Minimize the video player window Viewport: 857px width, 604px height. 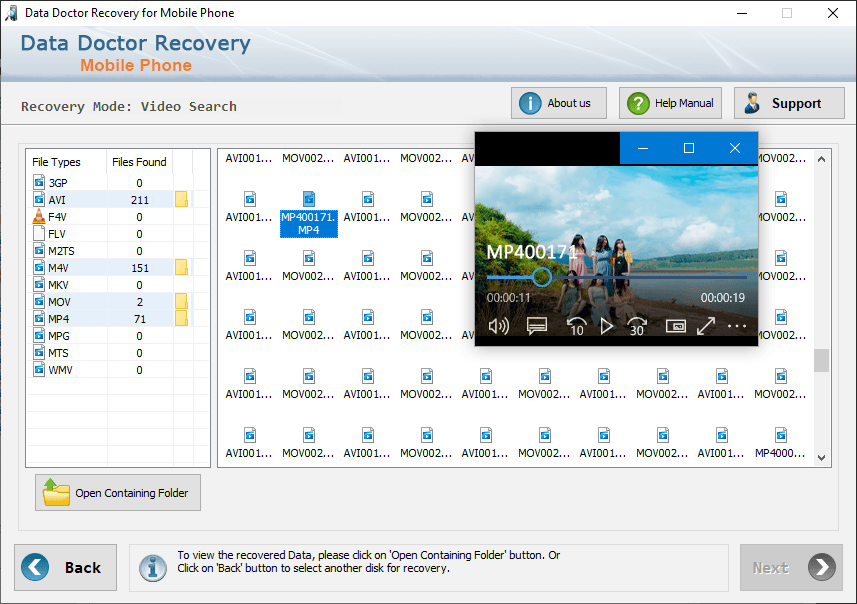pos(643,148)
